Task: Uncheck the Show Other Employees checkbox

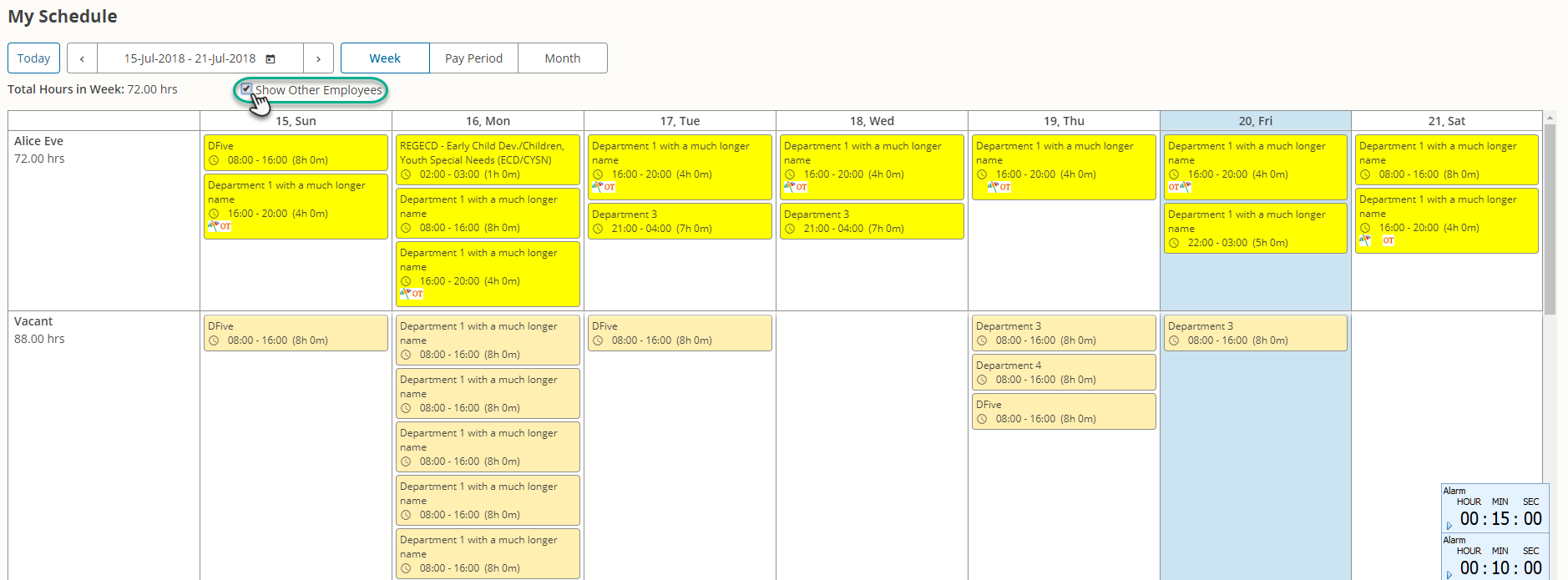Action: [x=246, y=88]
